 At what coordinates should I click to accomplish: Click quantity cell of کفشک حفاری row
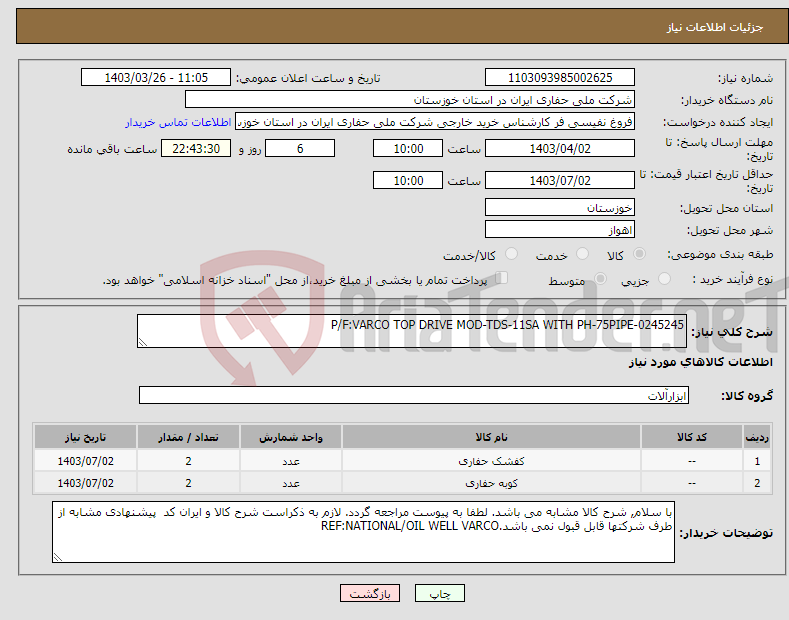pos(188,460)
